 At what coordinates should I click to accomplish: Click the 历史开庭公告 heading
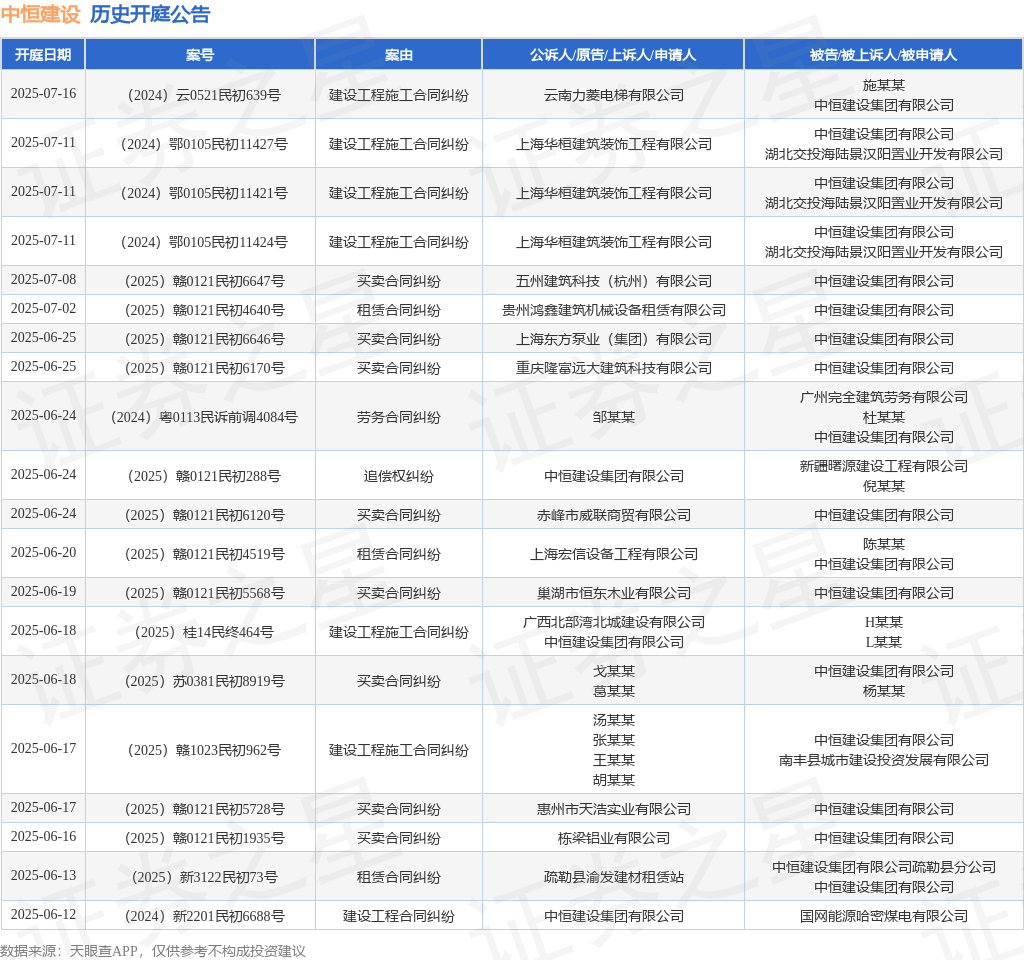(150, 14)
